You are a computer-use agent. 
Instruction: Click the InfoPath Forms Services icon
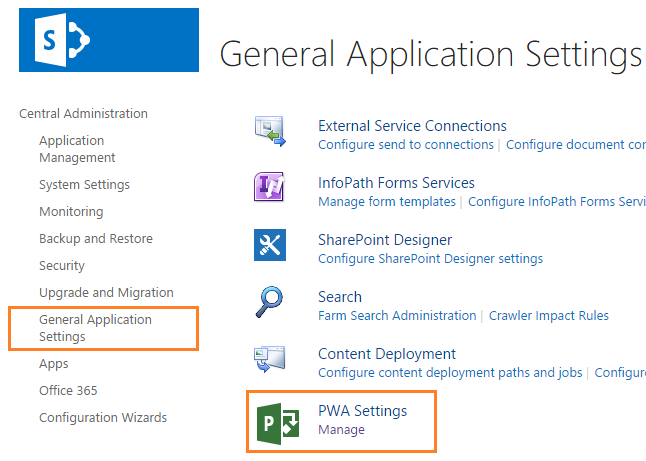tap(270, 188)
